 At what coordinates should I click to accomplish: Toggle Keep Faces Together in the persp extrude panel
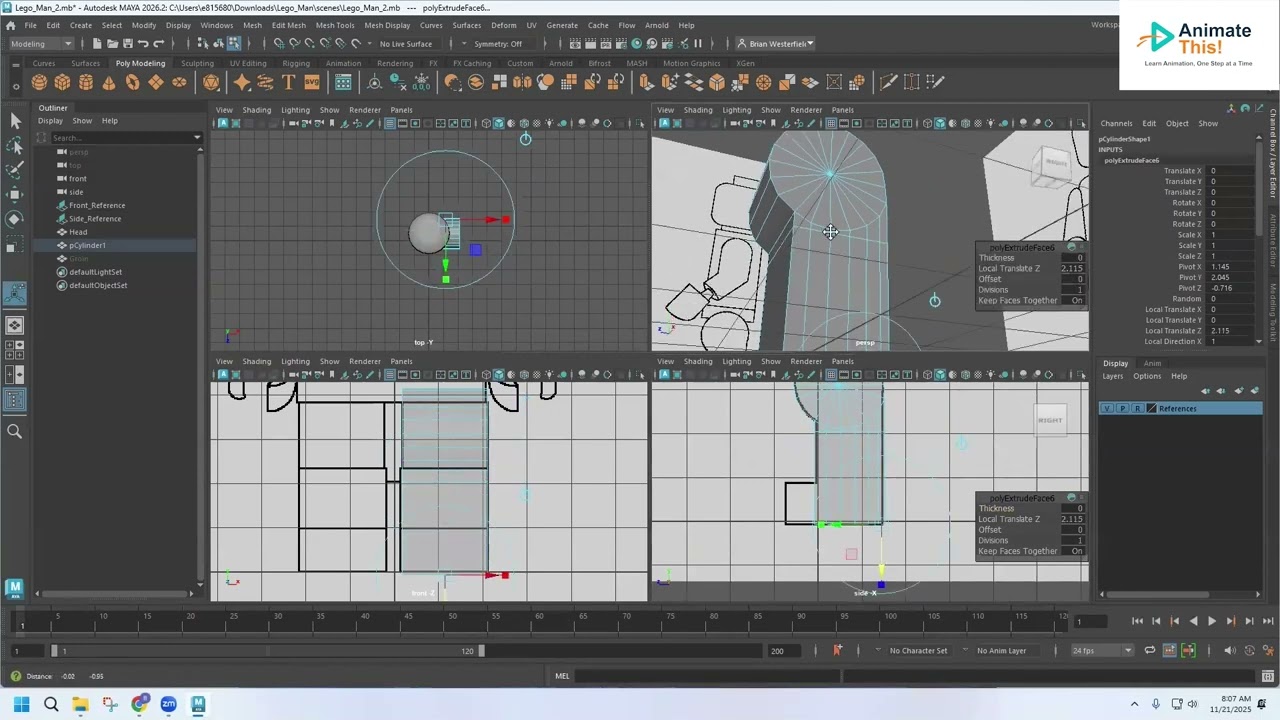coord(1076,300)
